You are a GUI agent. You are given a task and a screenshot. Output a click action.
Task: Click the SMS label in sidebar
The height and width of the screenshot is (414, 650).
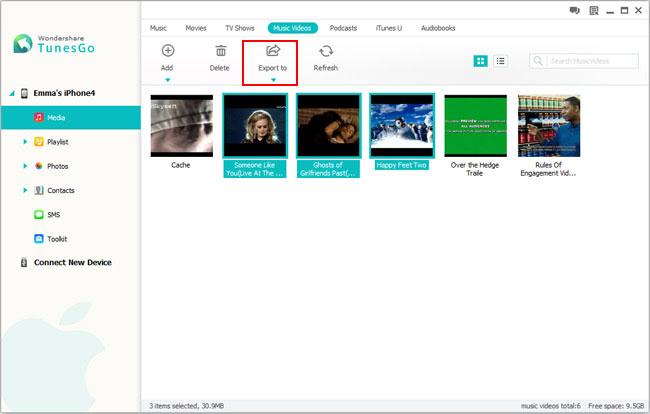[53, 215]
